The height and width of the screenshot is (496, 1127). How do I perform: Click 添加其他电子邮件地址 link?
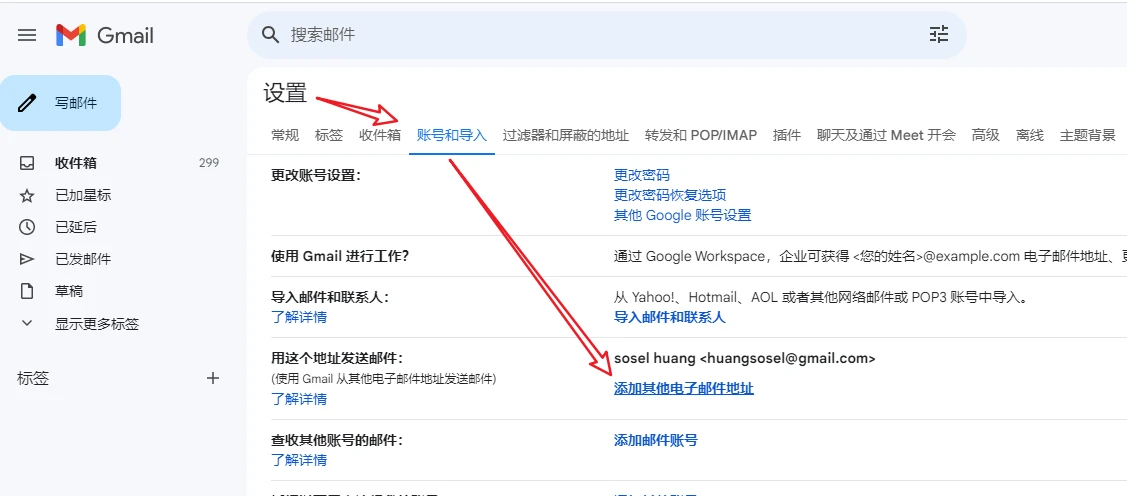(684, 389)
